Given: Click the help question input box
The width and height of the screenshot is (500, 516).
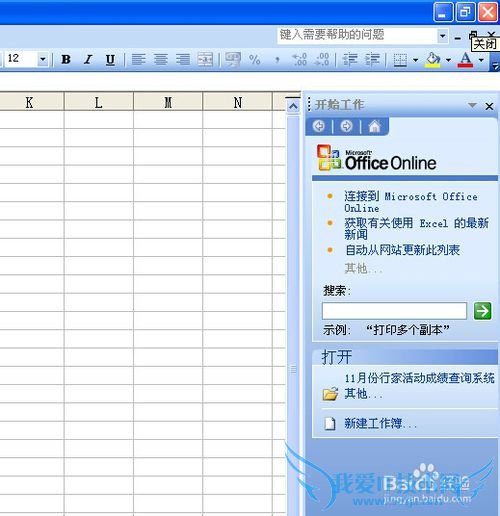Looking at the screenshot, I should pos(357,35).
